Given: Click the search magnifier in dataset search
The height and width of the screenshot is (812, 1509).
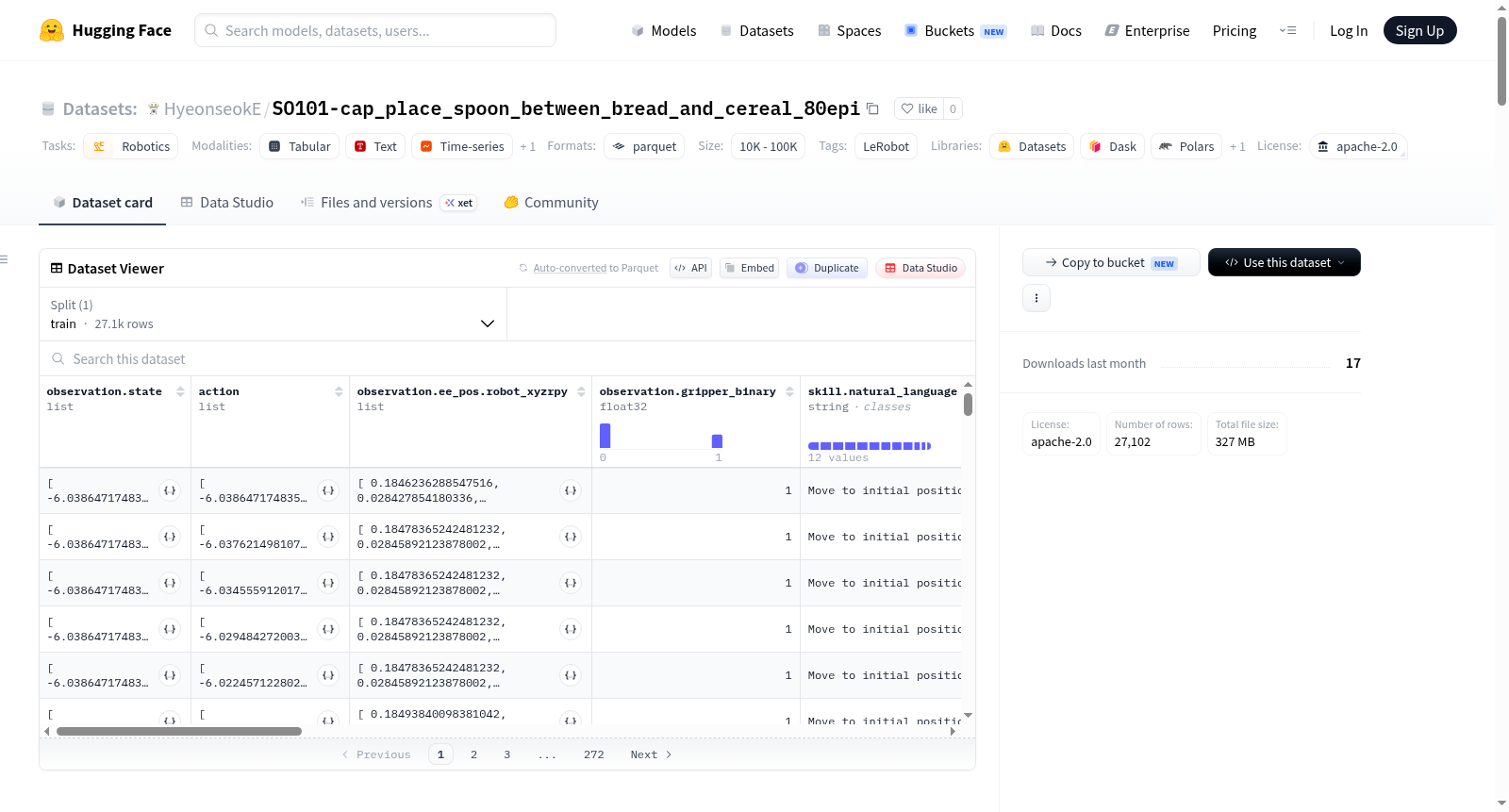Looking at the screenshot, I should (58, 359).
